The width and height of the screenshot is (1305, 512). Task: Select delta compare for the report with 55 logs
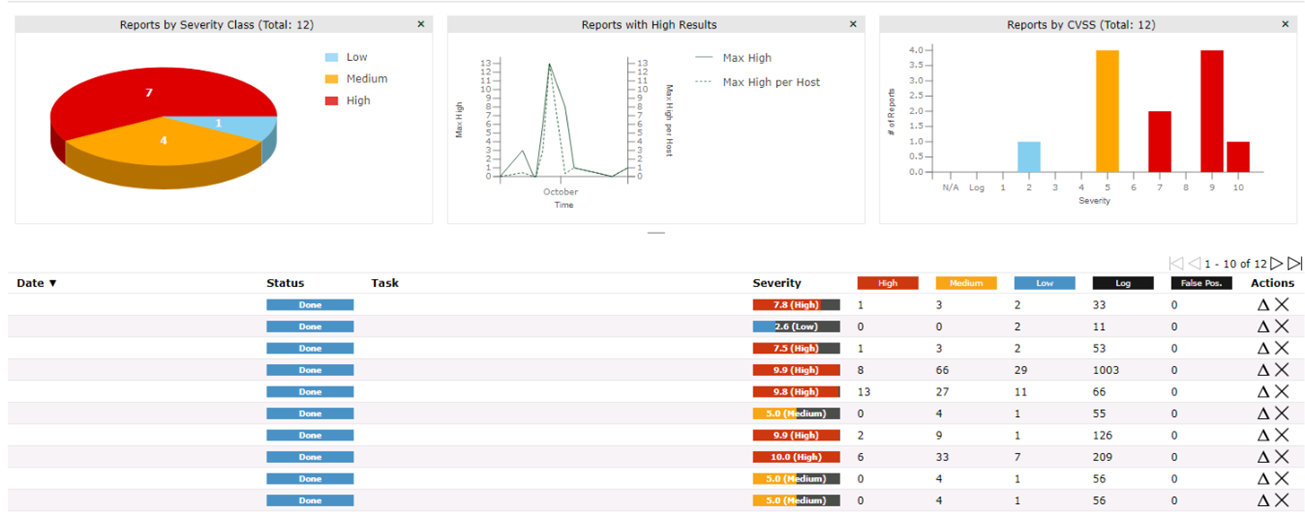tap(1263, 414)
